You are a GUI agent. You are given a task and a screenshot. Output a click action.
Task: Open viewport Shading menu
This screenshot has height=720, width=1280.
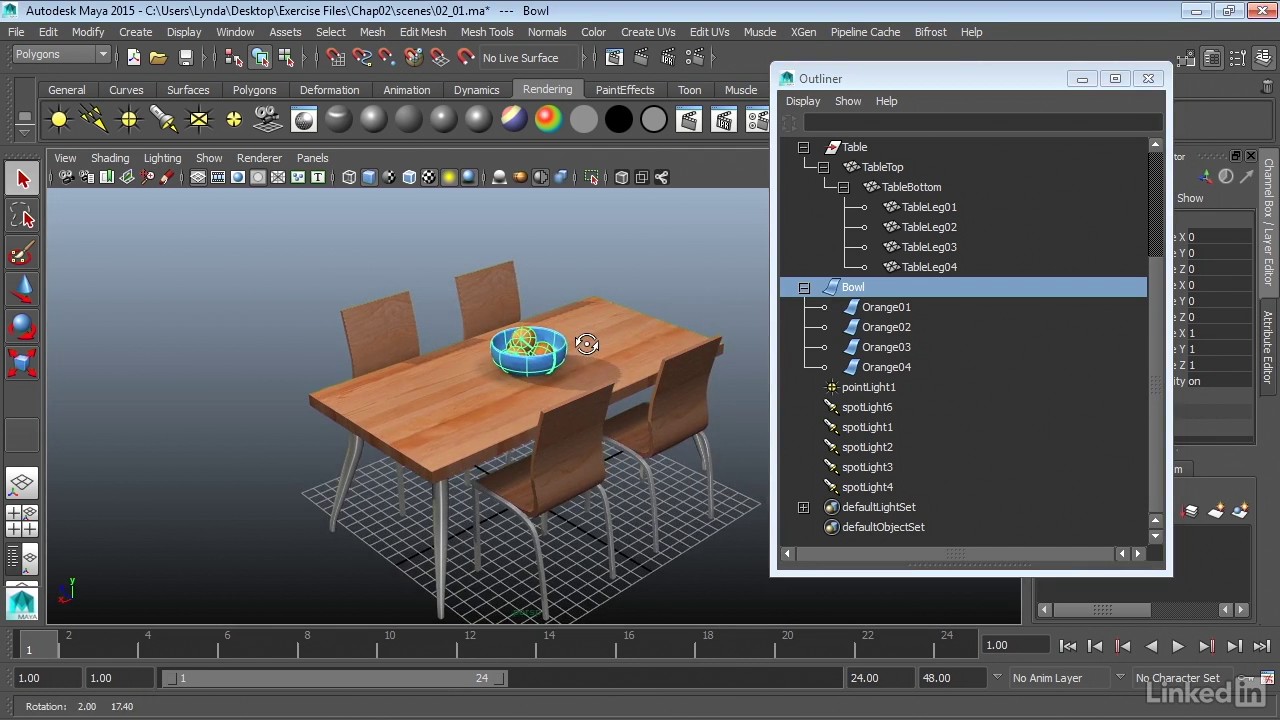pyautogui.click(x=110, y=158)
